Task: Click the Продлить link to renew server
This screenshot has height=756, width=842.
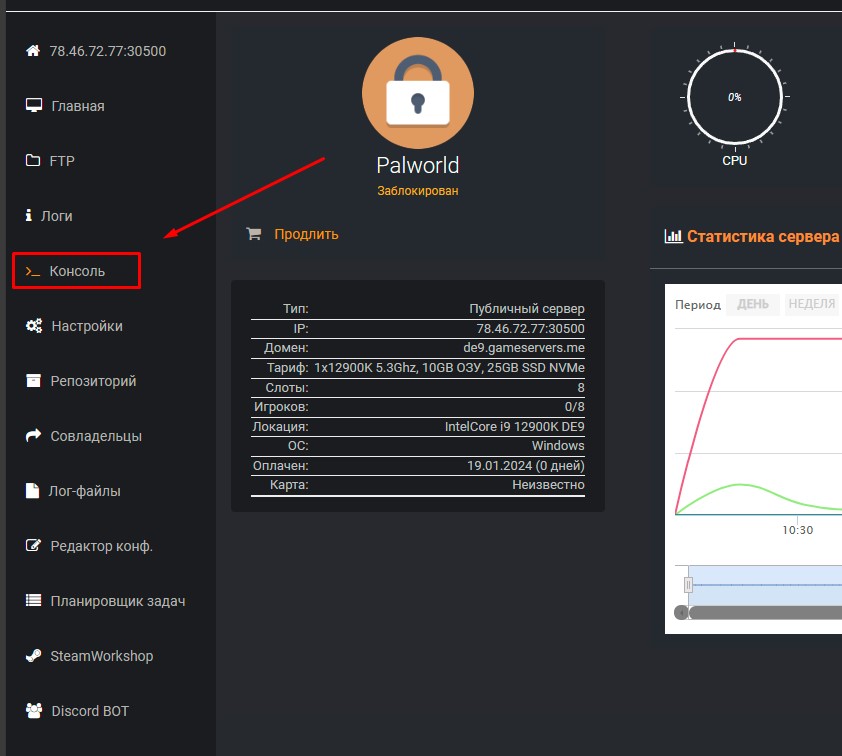Action: tap(306, 234)
